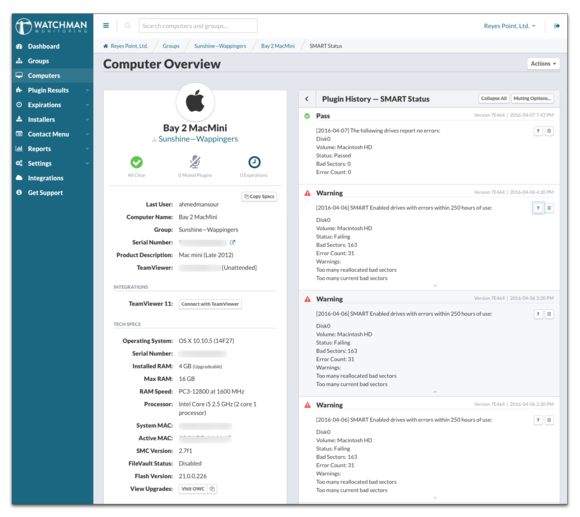Select Computers in the sidebar
The image size is (580, 517).
tap(52, 75)
